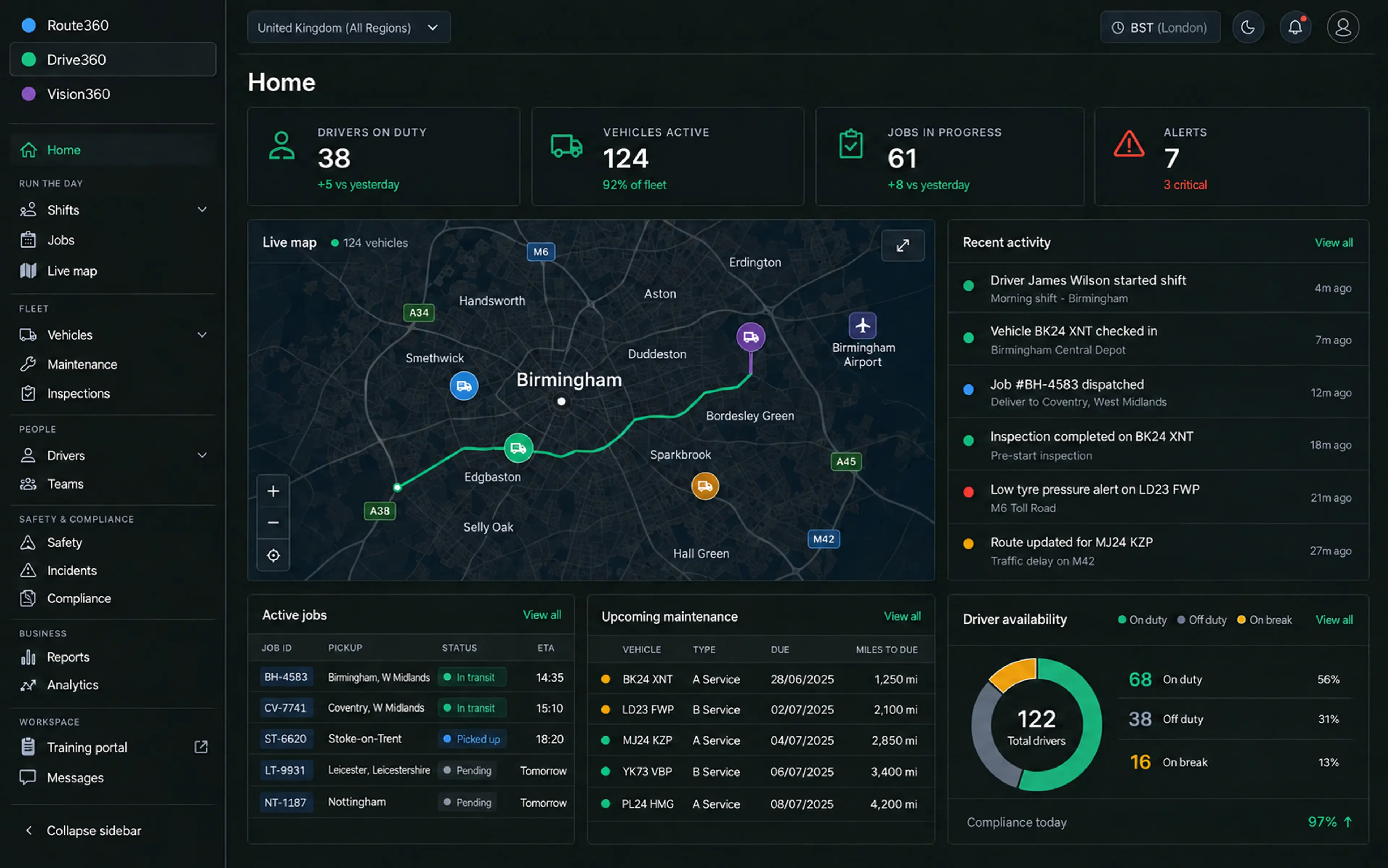The width and height of the screenshot is (1388, 868).
Task: Open the Incidents sidebar item
Action: [112, 571]
